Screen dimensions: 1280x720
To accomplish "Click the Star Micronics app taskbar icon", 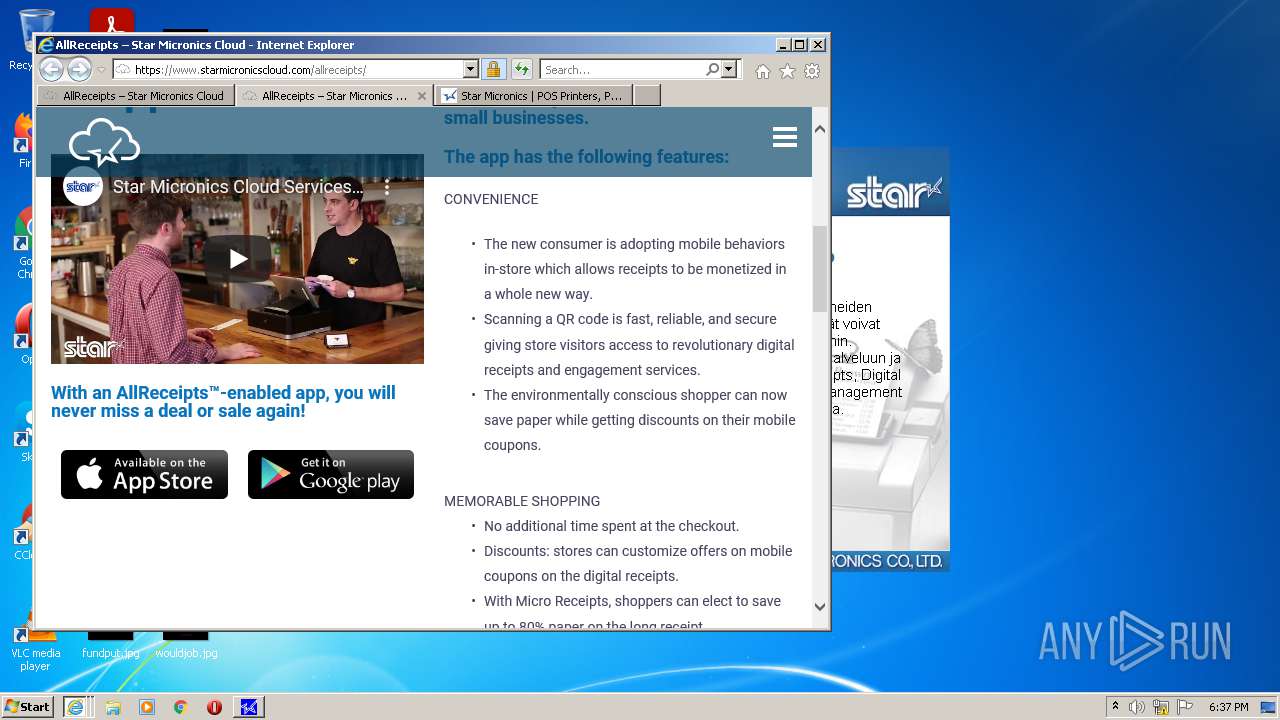I will (x=249, y=707).
